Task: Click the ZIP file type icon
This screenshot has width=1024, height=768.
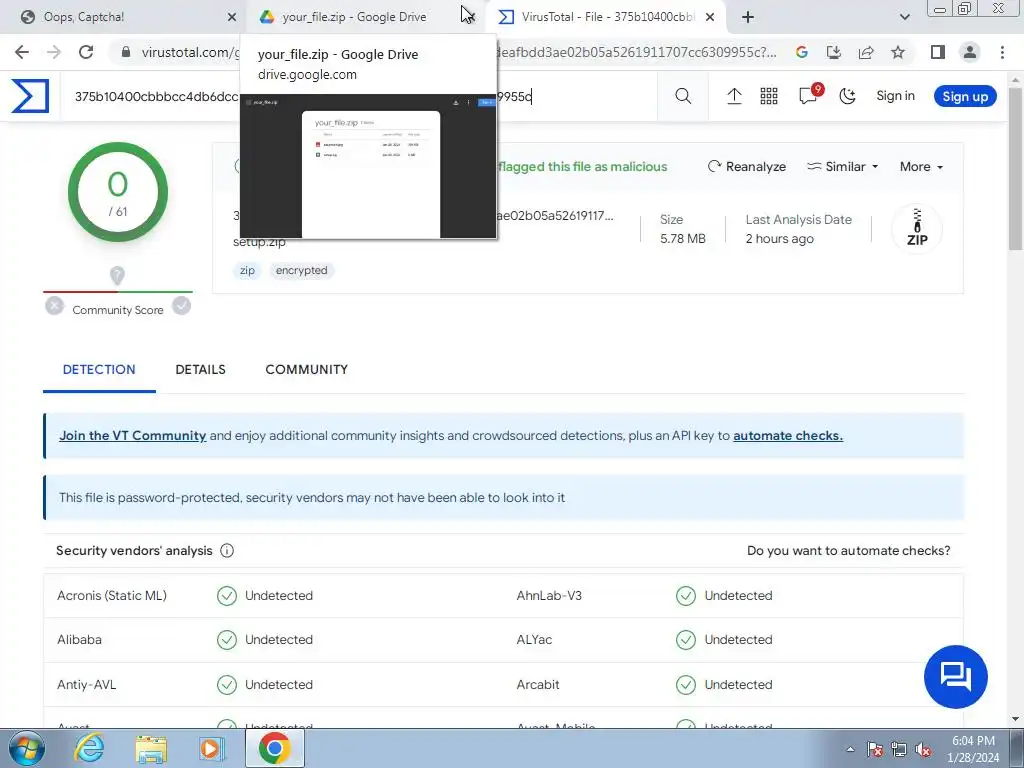Action: coord(917,228)
